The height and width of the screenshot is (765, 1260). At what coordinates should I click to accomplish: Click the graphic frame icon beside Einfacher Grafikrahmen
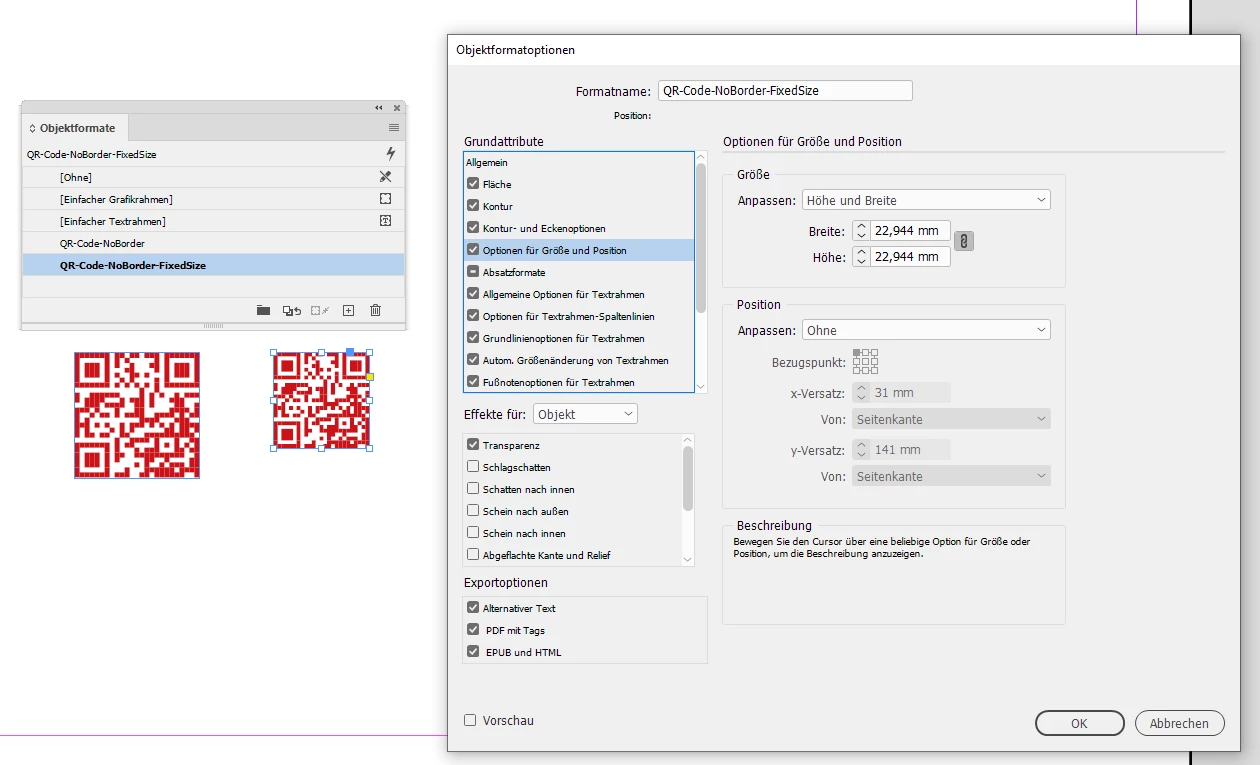(x=385, y=199)
